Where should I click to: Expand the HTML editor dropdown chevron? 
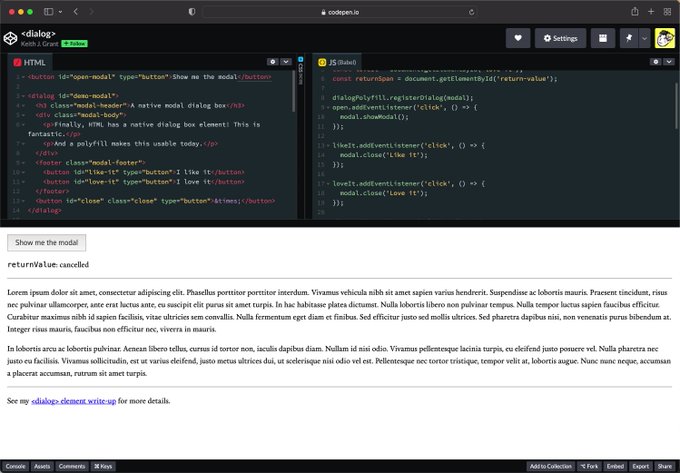[286, 62]
